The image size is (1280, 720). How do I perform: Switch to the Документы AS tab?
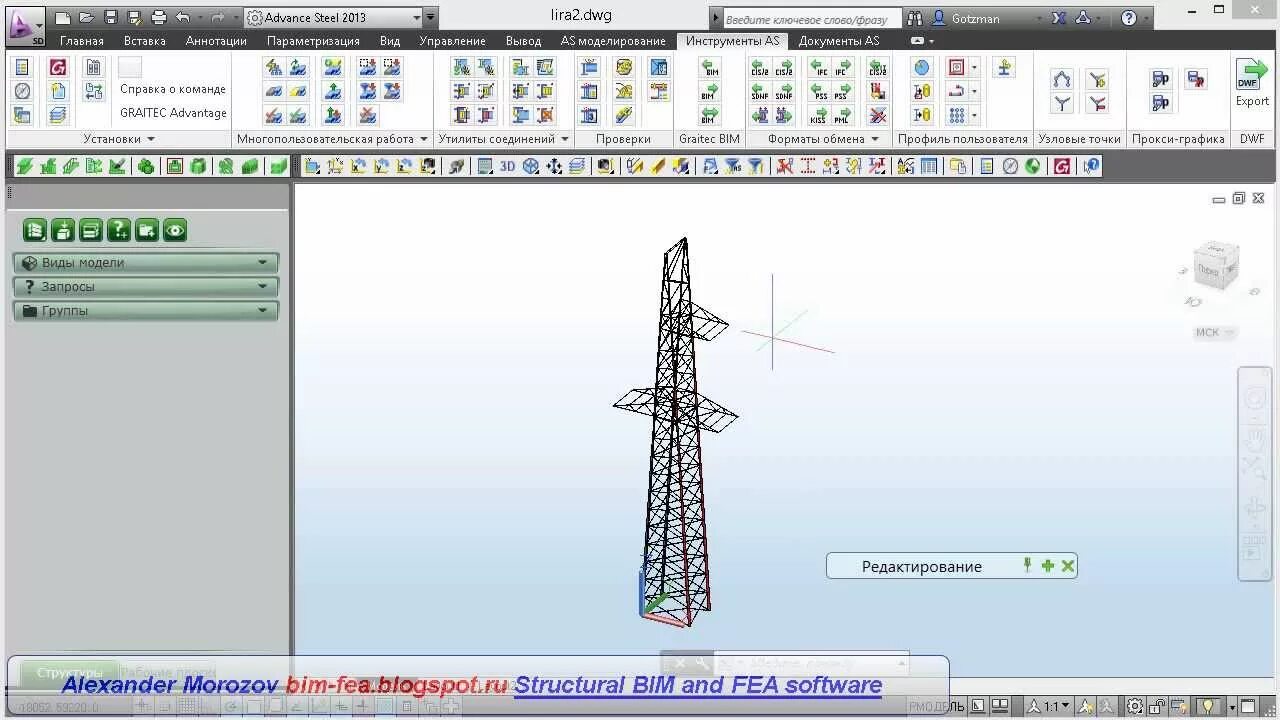coord(839,41)
